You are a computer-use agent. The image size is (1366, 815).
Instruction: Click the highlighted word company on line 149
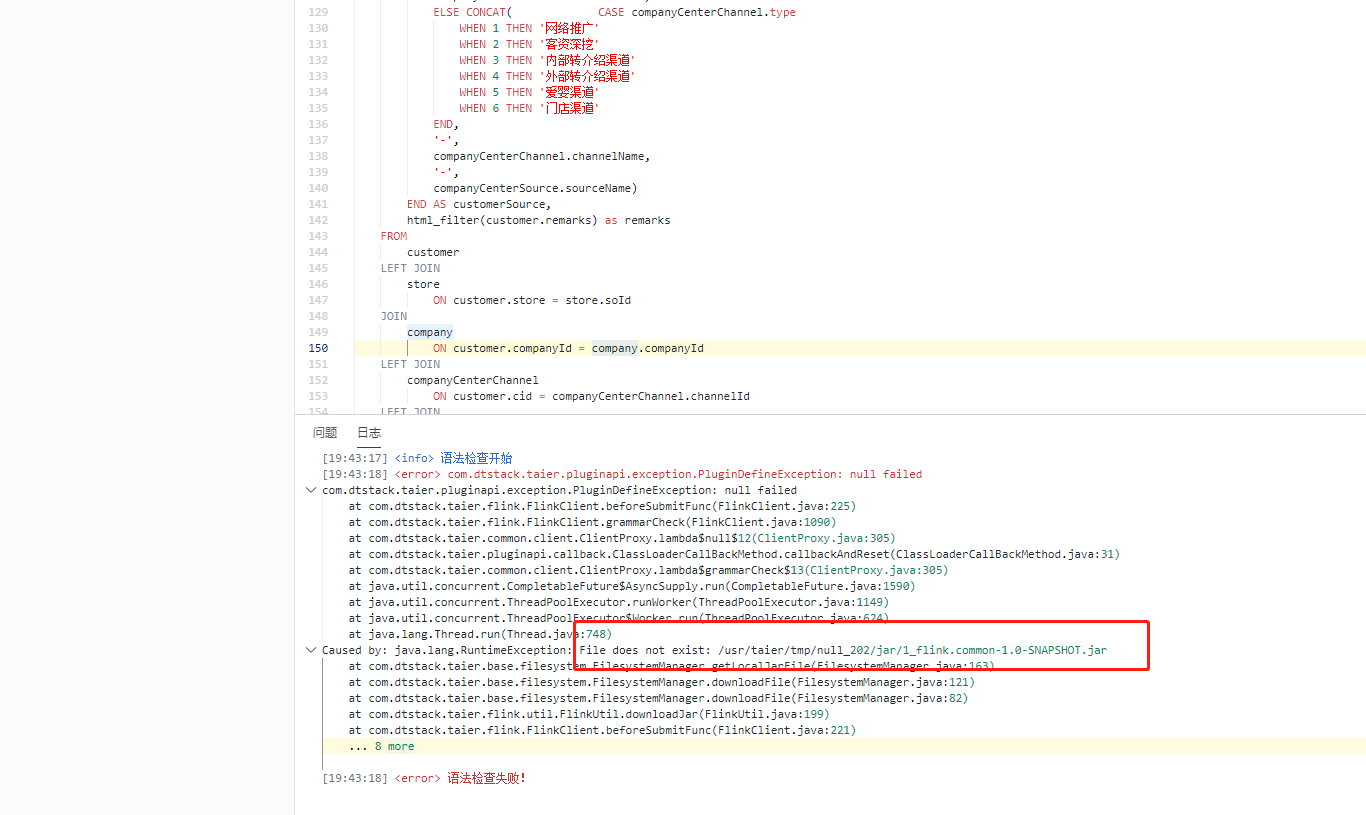tap(429, 331)
